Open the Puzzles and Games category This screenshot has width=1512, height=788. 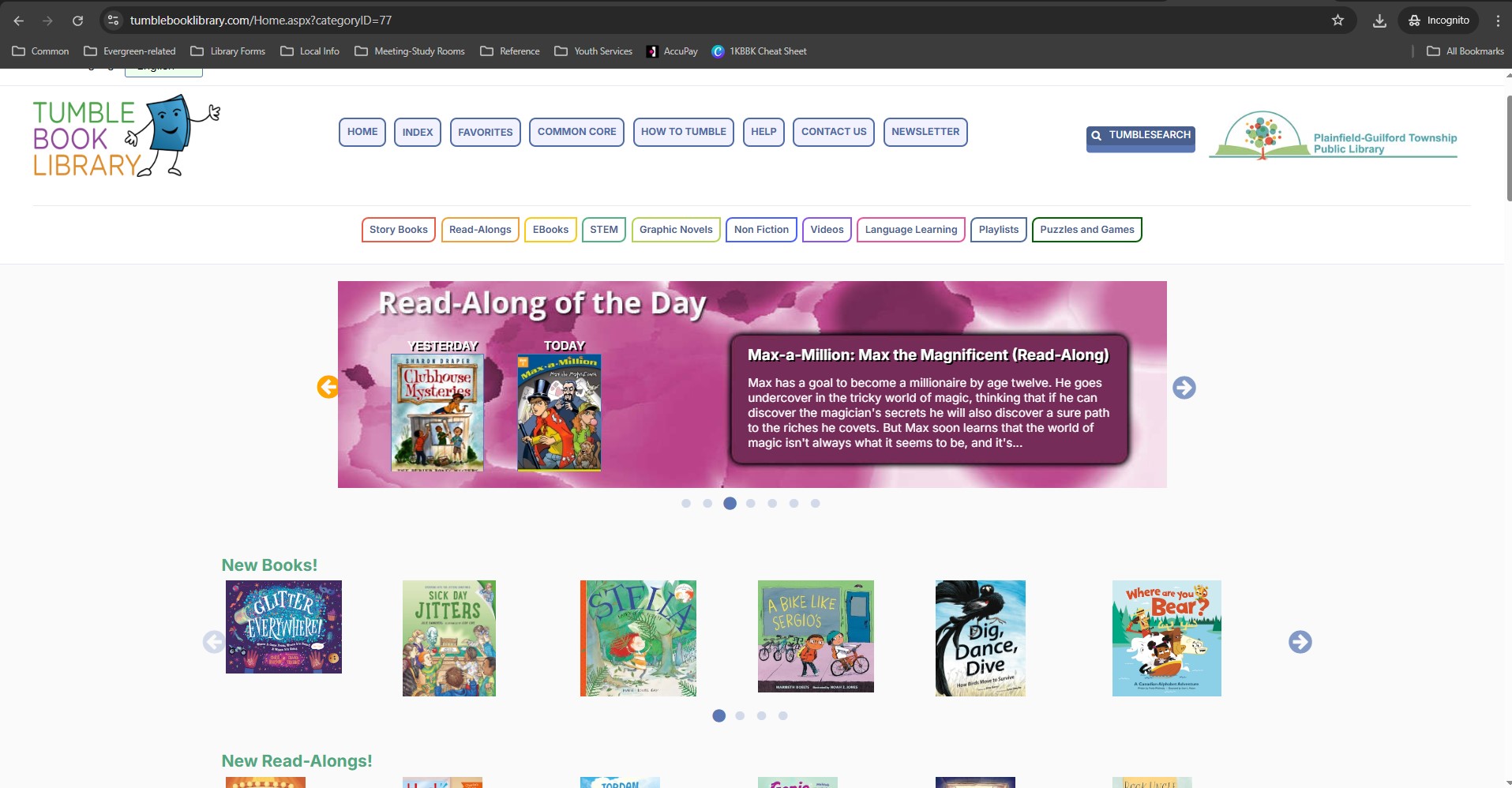pyautogui.click(x=1087, y=230)
